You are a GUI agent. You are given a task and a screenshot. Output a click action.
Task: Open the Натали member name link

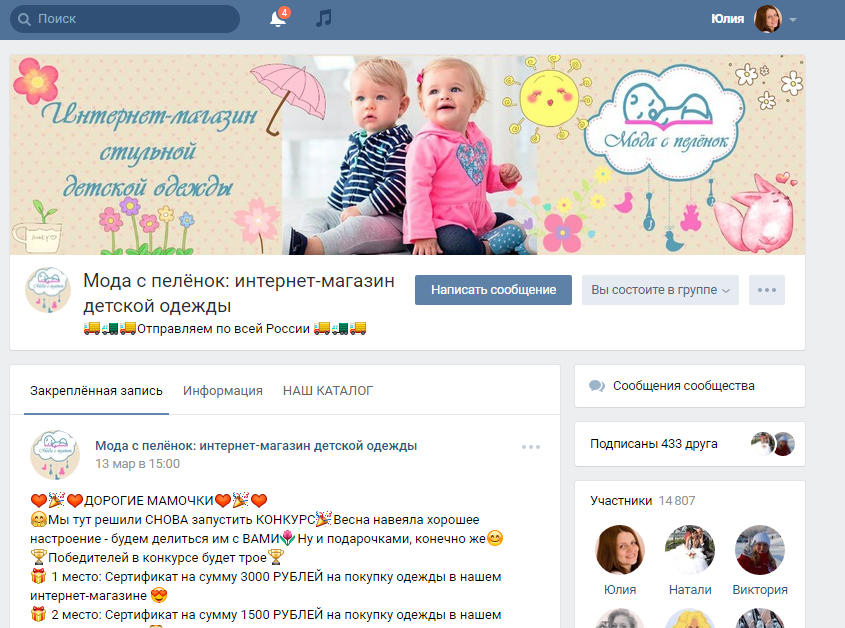click(x=690, y=590)
